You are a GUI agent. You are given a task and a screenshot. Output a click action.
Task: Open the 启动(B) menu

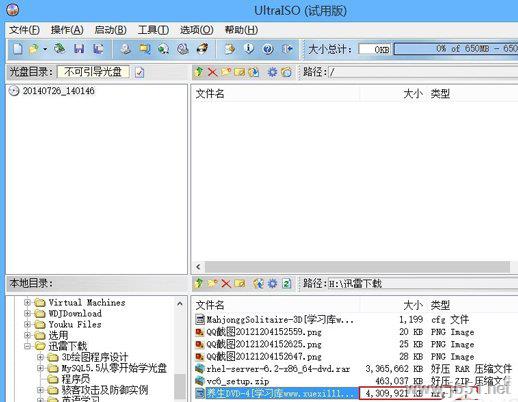[x=110, y=30]
